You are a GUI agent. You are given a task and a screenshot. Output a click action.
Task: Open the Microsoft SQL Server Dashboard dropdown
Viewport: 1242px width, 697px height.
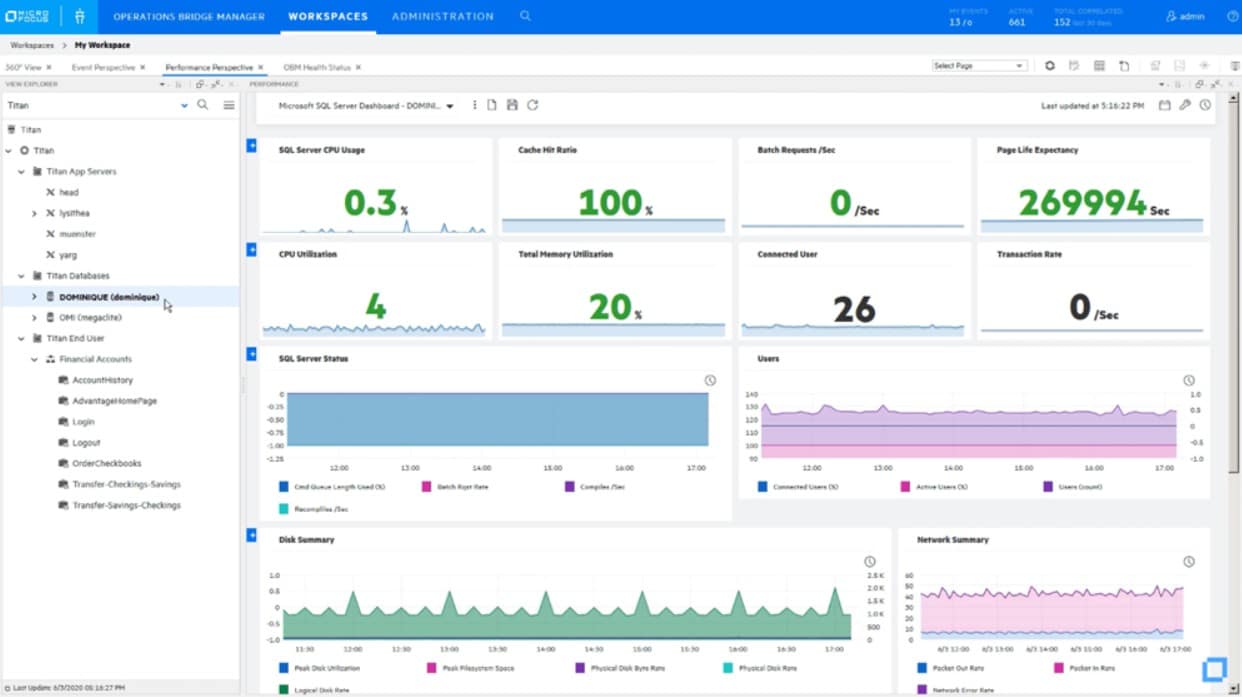pyautogui.click(x=450, y=105)
